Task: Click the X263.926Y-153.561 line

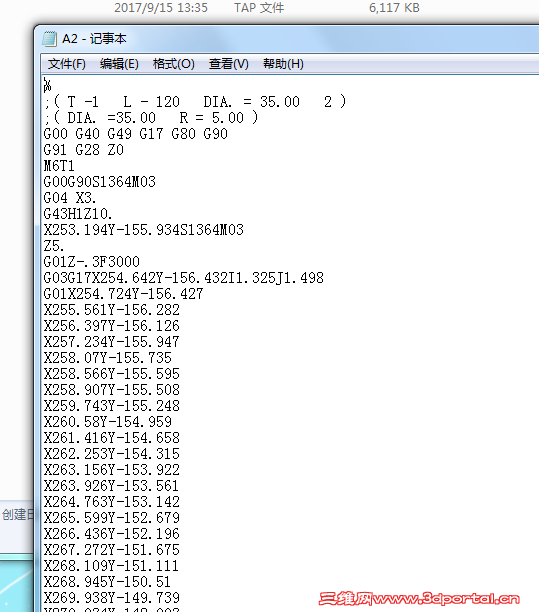Action: pyautogui.click(x=111, y=486)
